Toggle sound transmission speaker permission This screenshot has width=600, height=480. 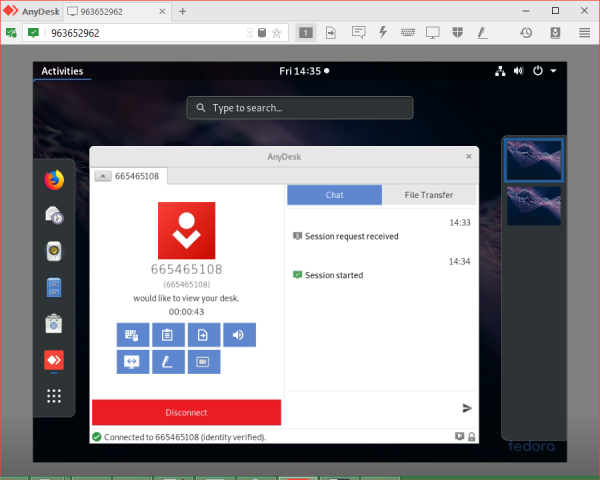tap(239, 335)
